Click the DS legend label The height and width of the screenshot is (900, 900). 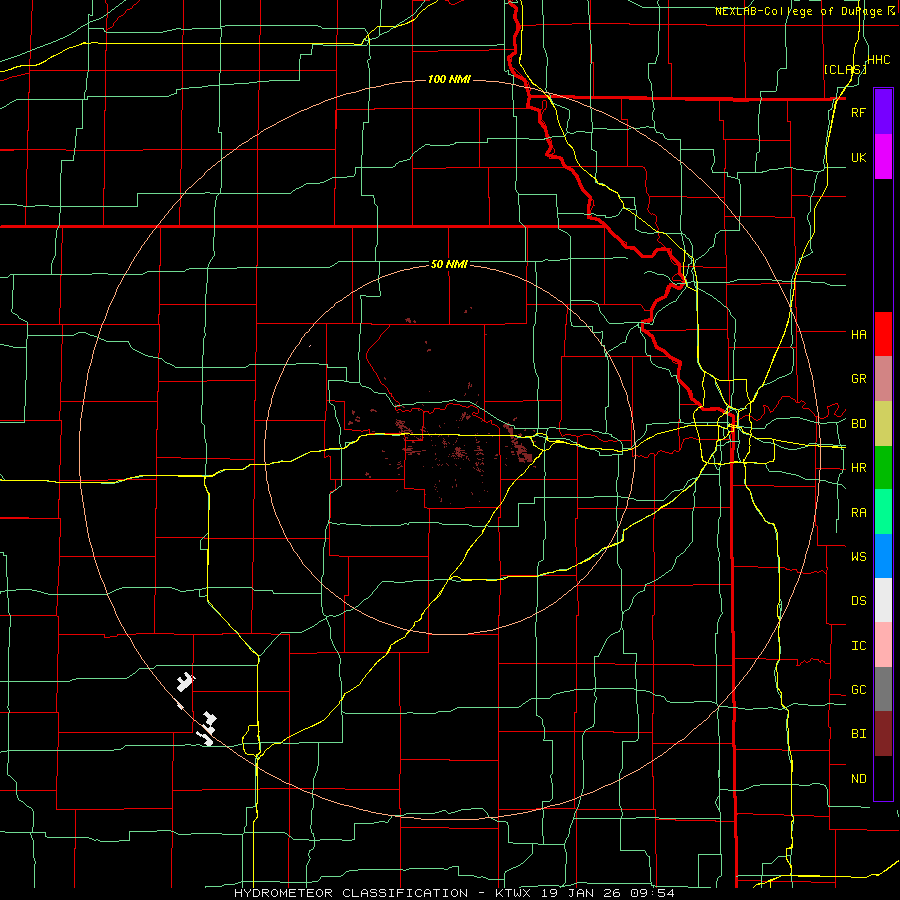(858, 601)
